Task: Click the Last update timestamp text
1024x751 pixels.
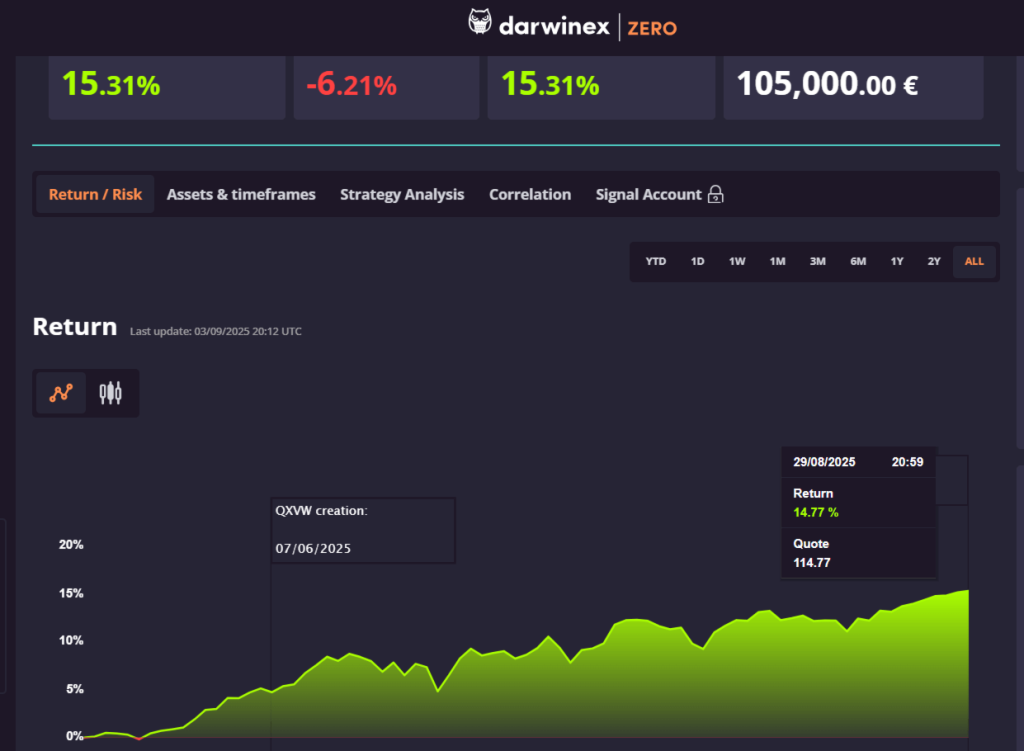Action: 216,331
